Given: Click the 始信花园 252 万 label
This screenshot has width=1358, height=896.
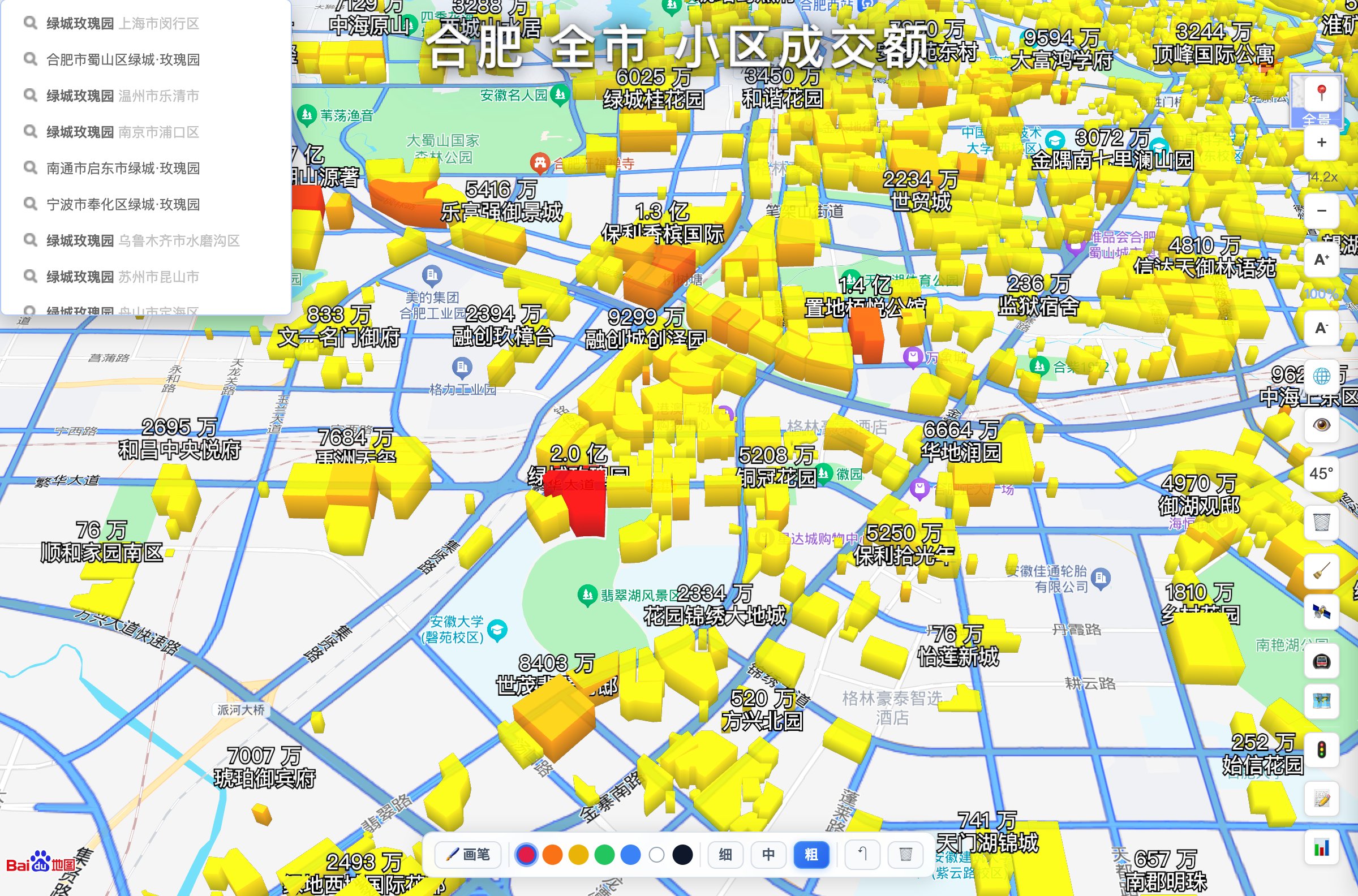Looking at the screenshot, I should (1262, 753).
